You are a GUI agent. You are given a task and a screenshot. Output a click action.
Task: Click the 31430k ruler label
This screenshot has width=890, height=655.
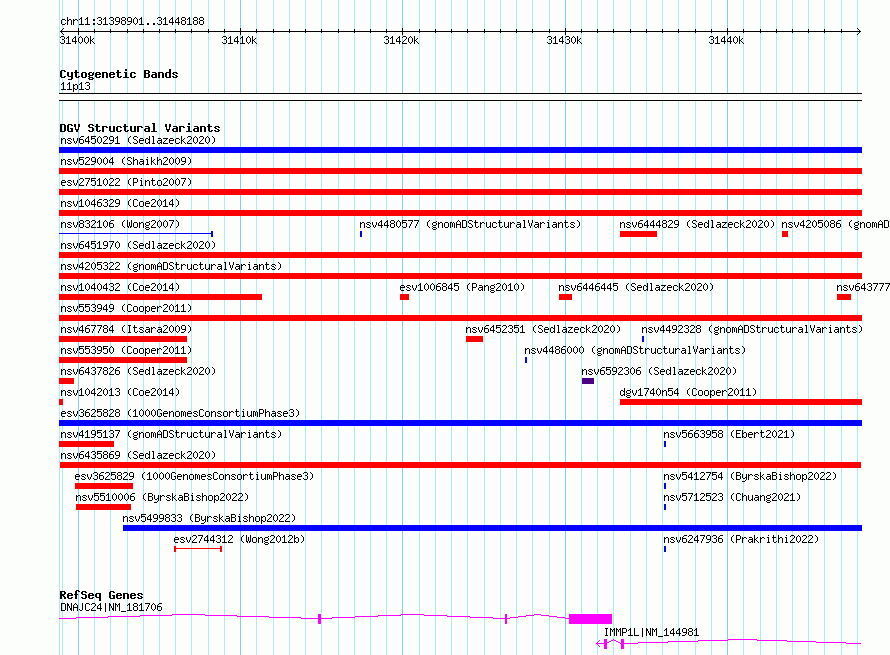pyautogui.click(x=564, y=40)
